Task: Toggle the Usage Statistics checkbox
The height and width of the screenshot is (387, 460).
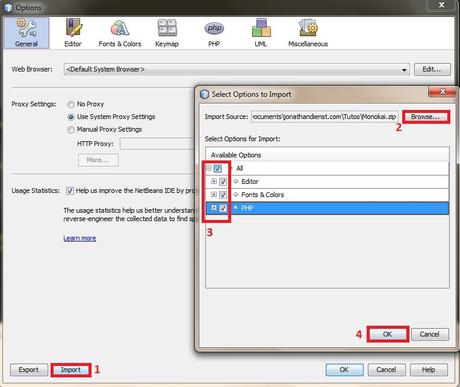Action: (x=70, y=191)
